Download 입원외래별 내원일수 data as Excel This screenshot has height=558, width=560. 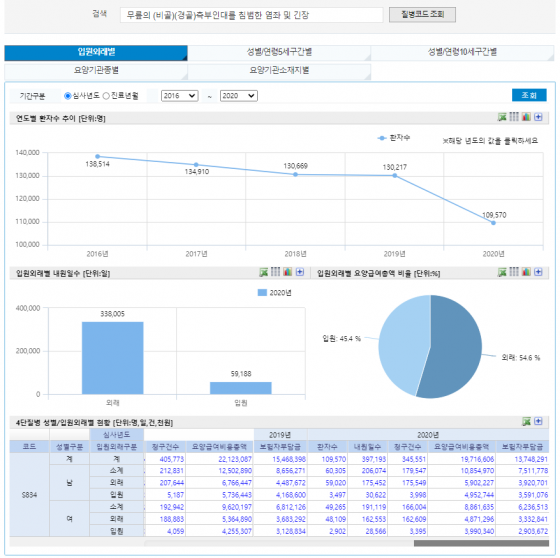click(264, 272)
